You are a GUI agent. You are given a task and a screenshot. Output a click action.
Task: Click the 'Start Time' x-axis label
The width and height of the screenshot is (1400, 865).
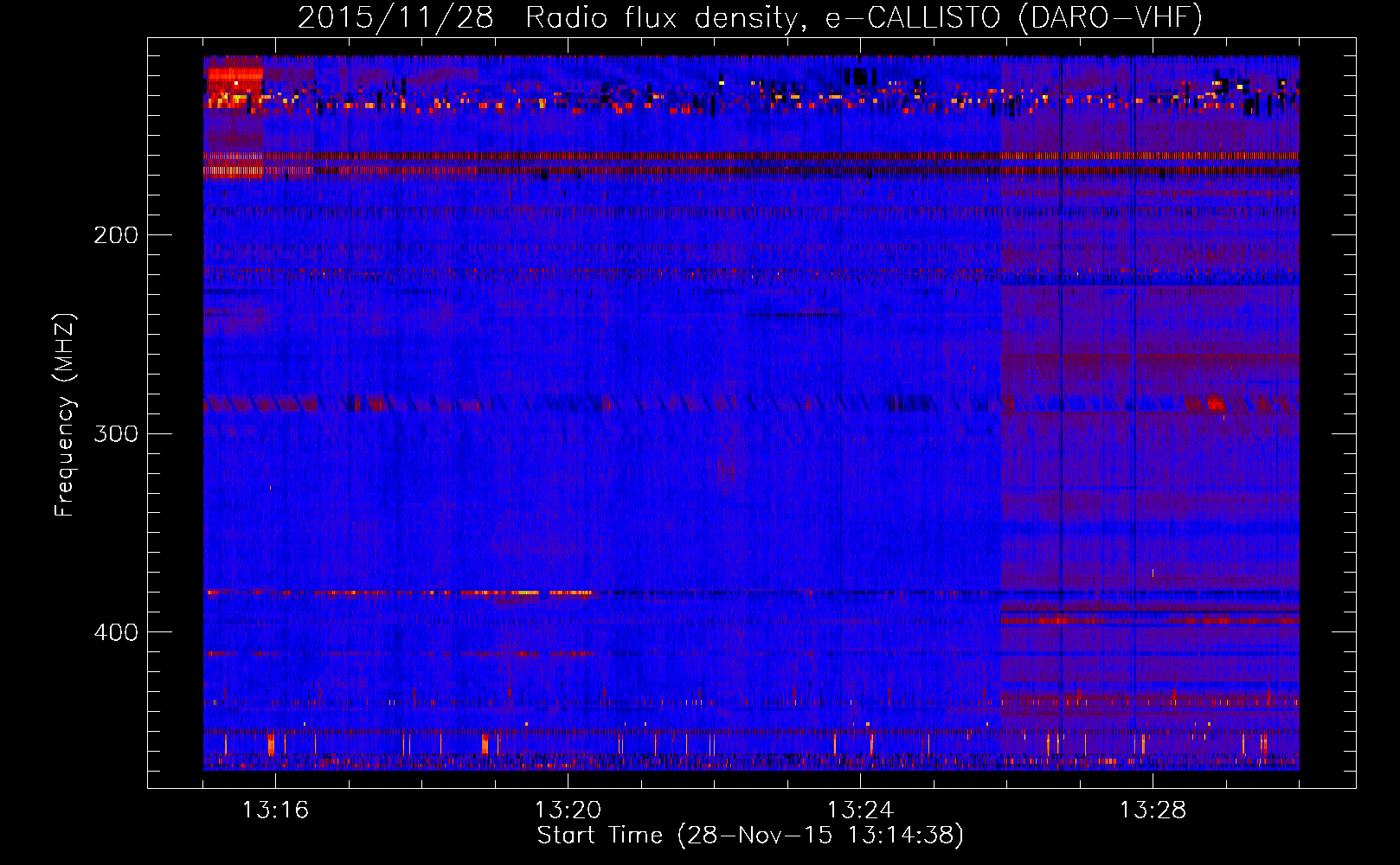(x=749, y=836)
